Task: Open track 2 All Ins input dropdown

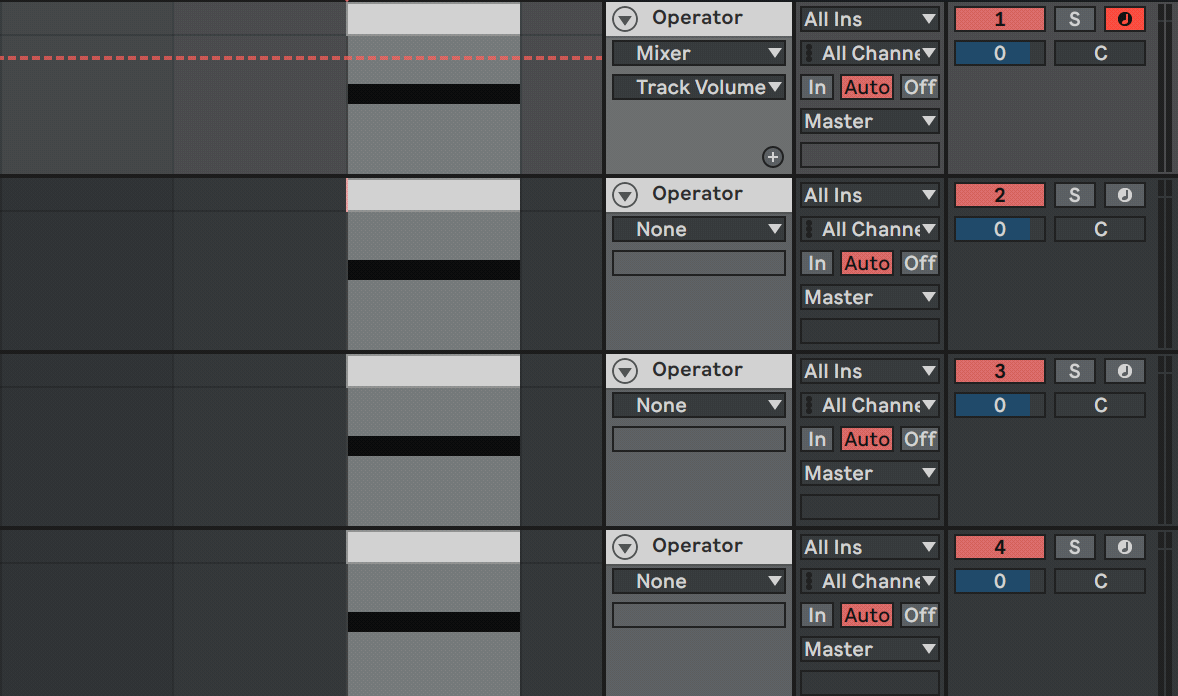Action: [x=870, y=195]
